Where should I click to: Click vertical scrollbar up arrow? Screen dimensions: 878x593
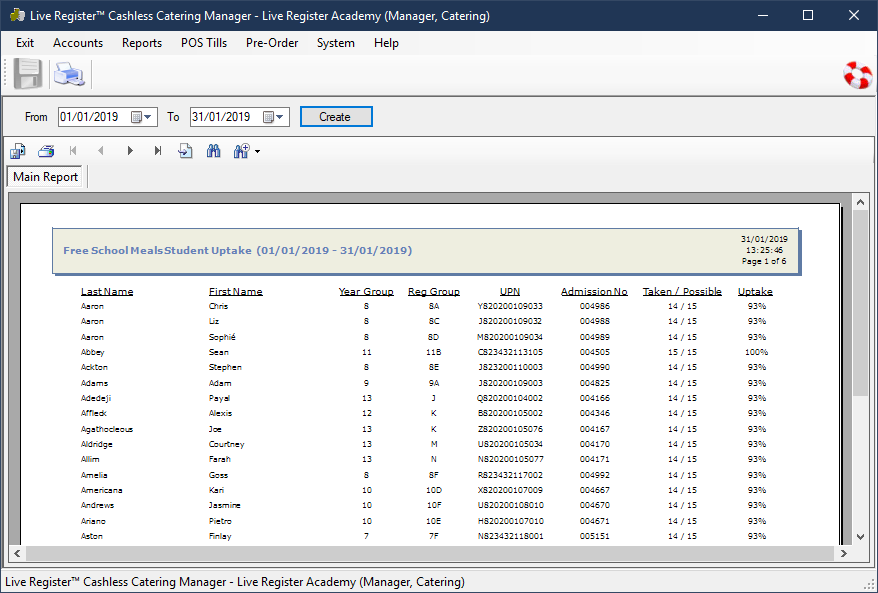coord(861,202)
